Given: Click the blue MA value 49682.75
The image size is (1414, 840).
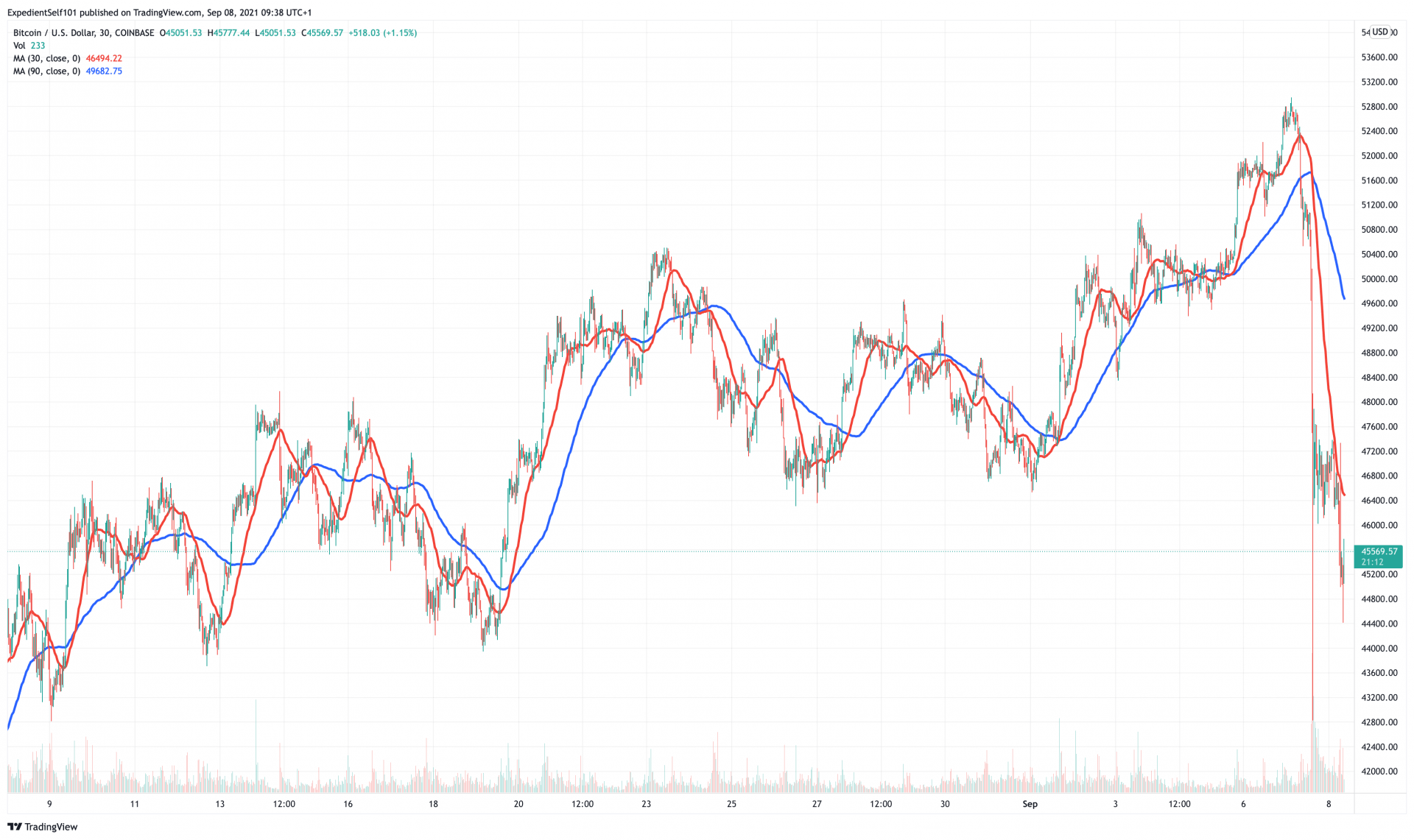Looking at the screenshot, I should click(x=104, y=71).
